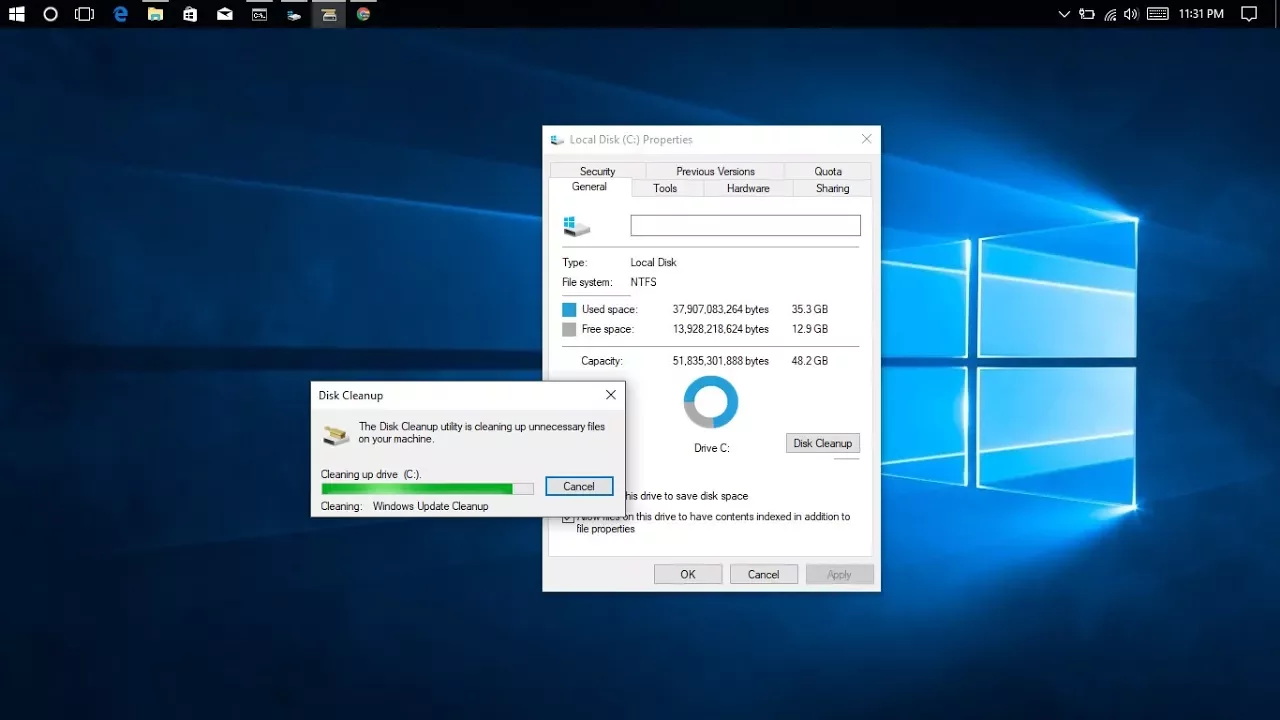
Task: Click the '13,928,218,624 bytes' free value
Action: tap(720, 329)
